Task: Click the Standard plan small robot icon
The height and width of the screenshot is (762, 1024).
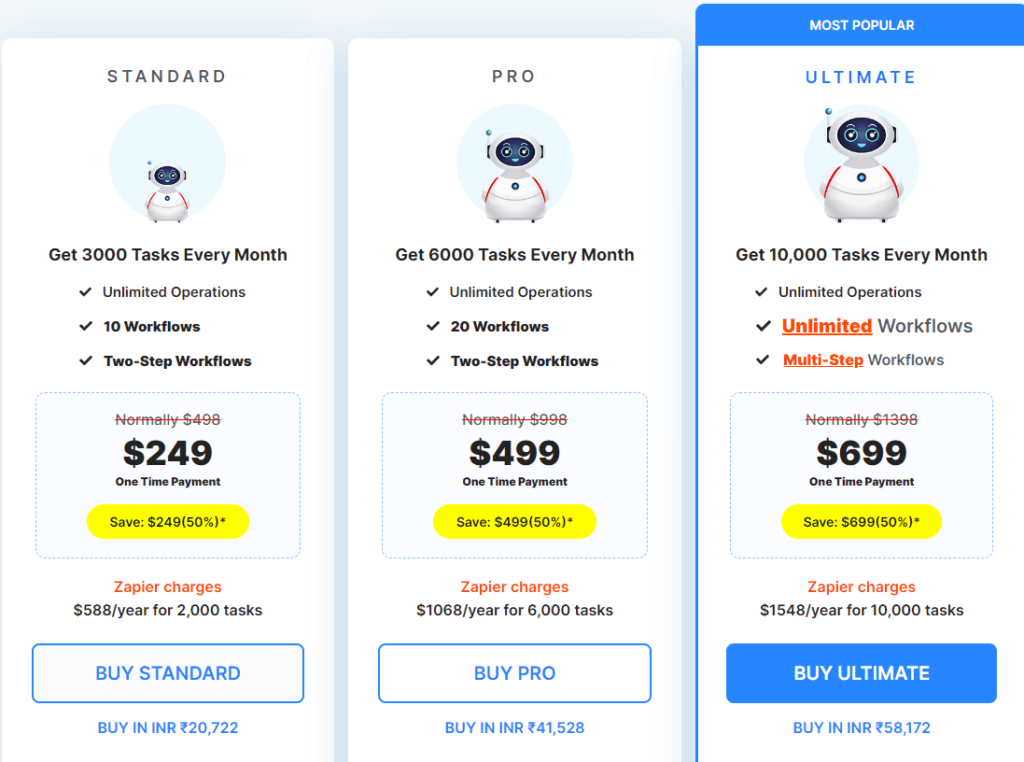Action: click(x=167, y=191)
